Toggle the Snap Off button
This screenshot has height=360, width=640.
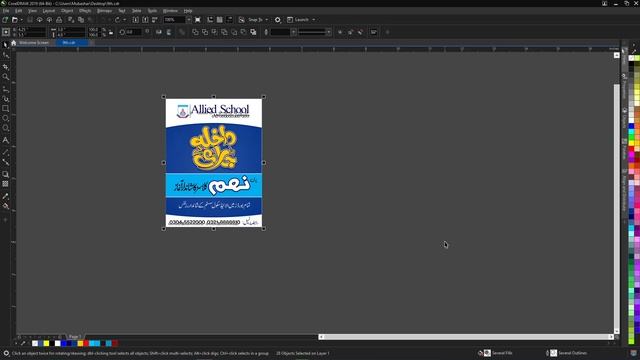click(241, 20)
